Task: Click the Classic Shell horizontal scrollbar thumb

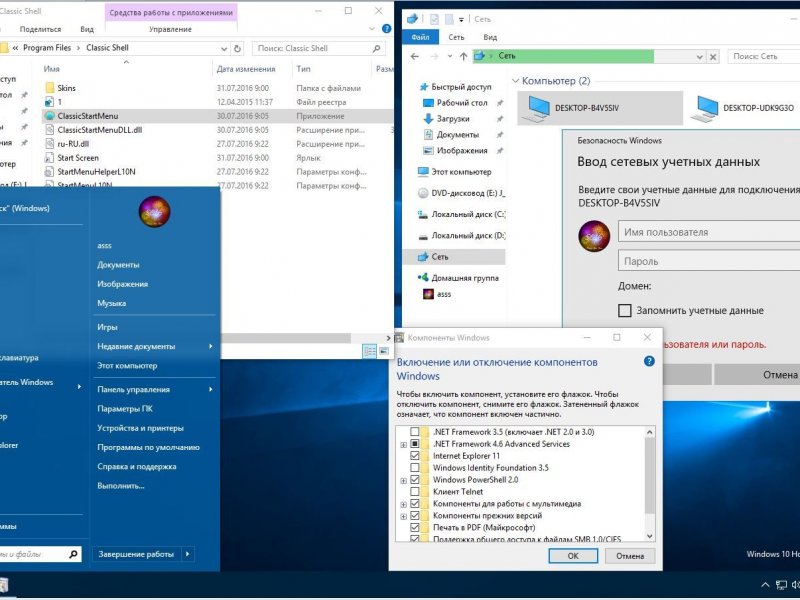Action: tap(286, 338)
